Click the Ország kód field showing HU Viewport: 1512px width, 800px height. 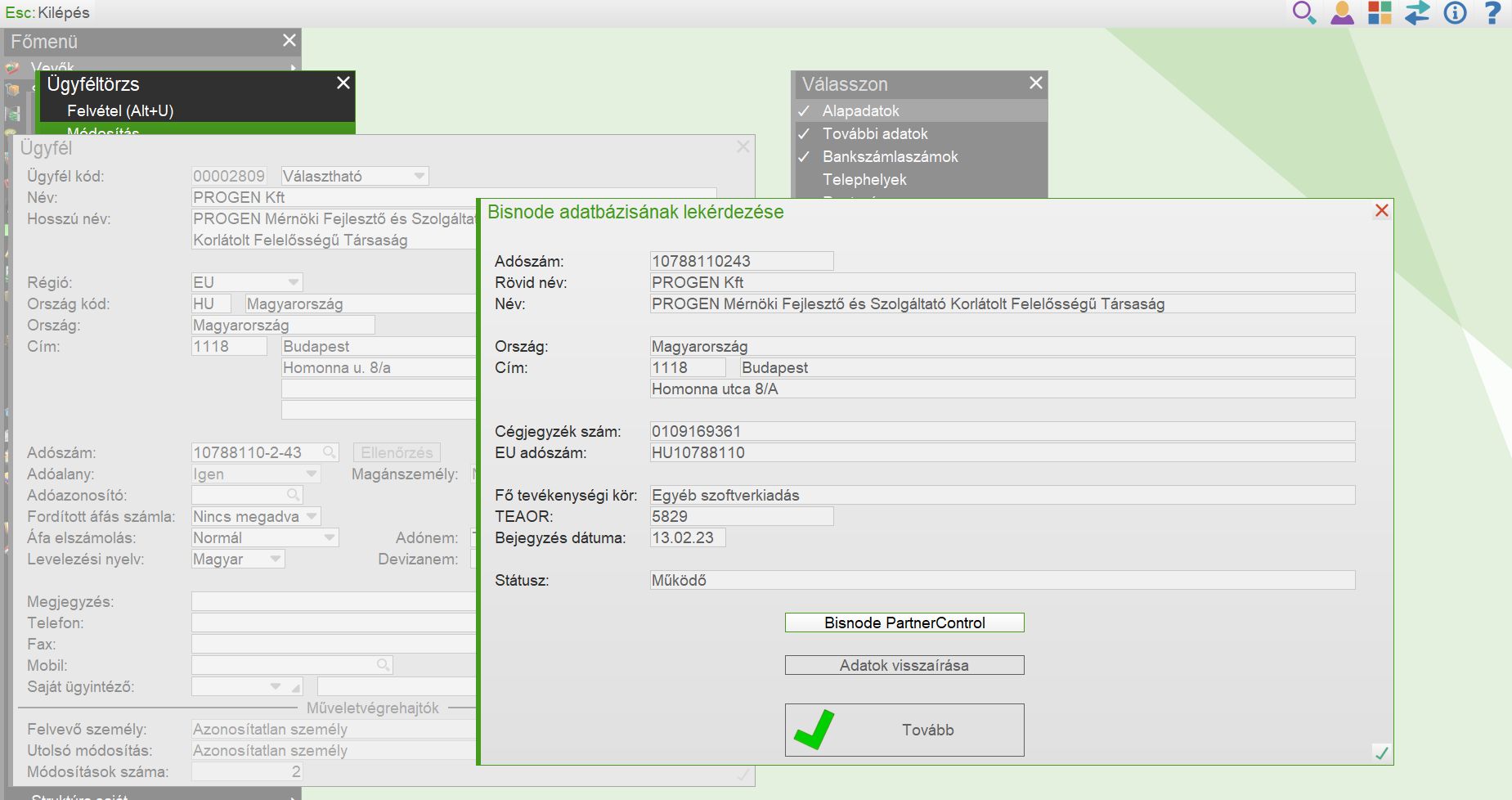coord(211,303)
